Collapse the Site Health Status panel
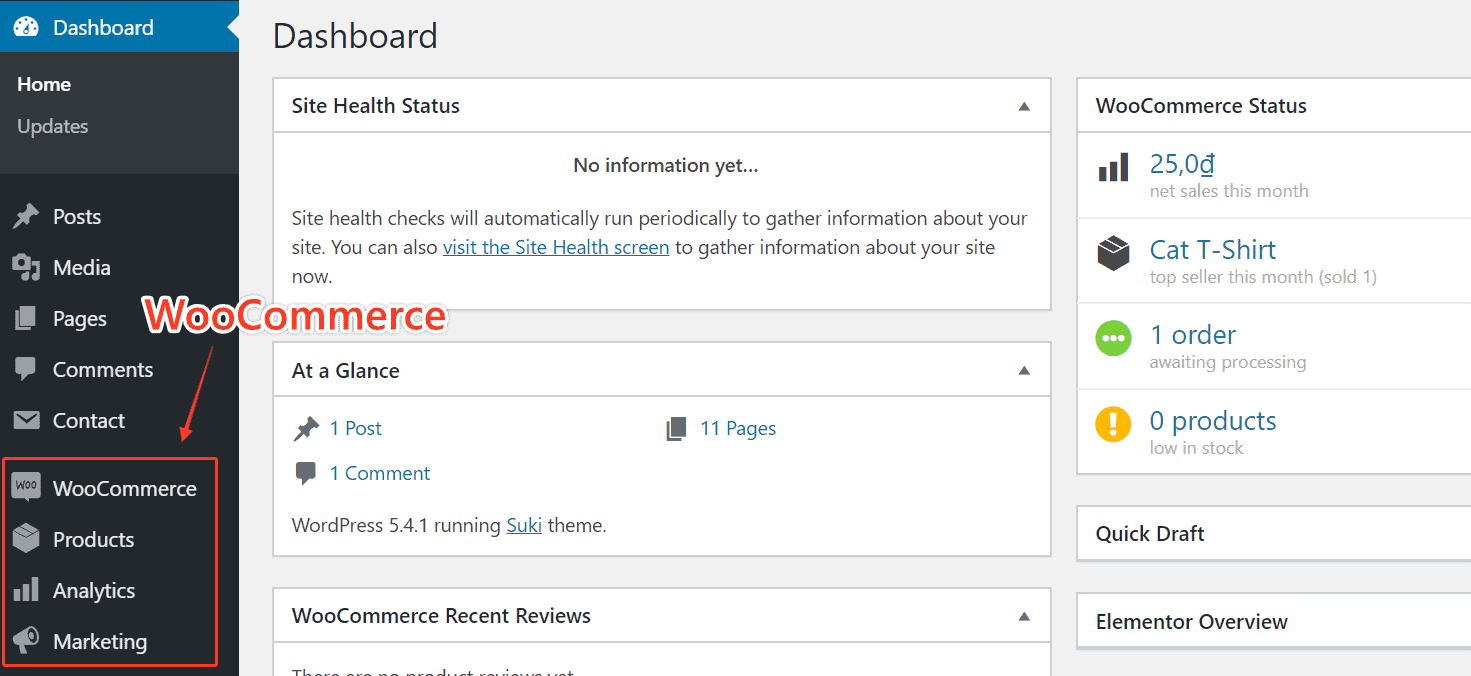The height and width of the screenshot is (676, 1471). click(x=1024, y=106)
